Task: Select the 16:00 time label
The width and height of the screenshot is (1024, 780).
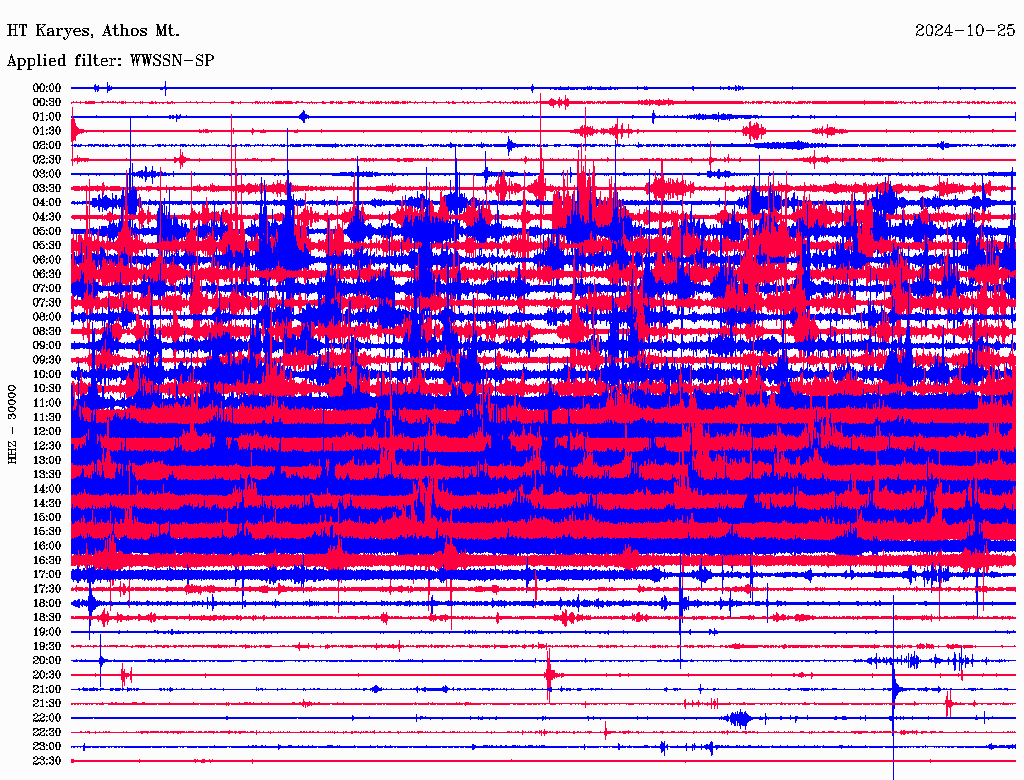Action: [x=47, y=547]
